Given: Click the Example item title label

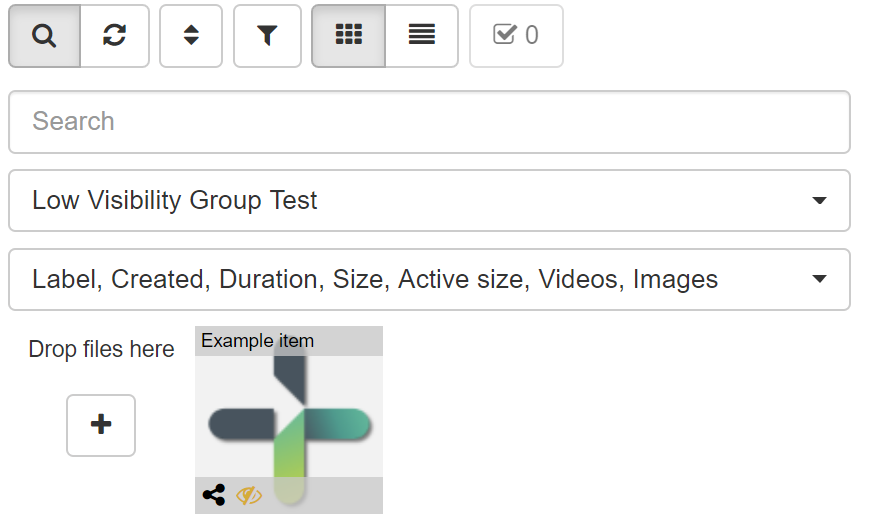Looking at the screenshot, I should pyautogui.click(x=258, y=341).
